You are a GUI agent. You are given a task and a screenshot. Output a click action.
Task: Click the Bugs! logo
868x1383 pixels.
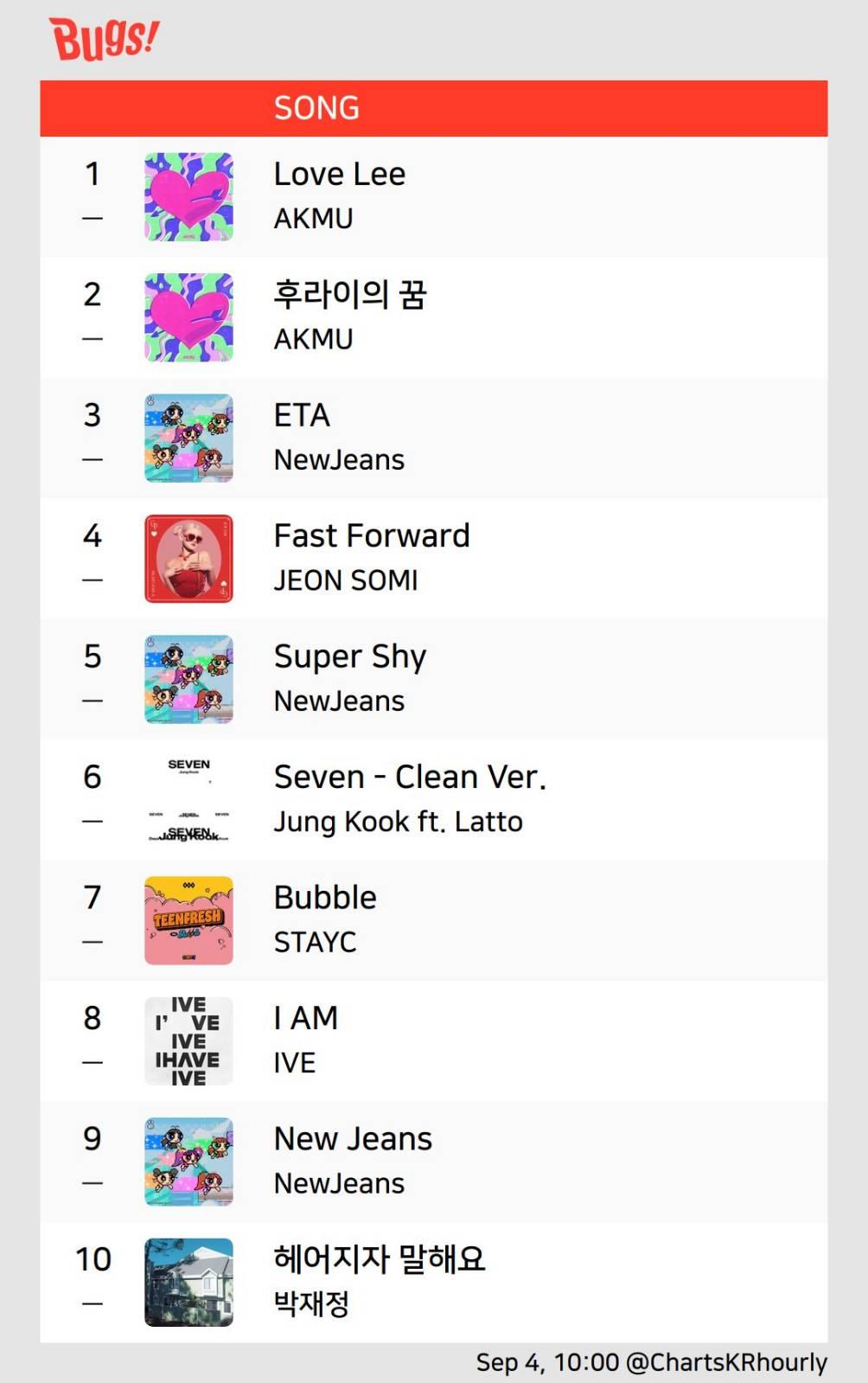pos(105,39)
